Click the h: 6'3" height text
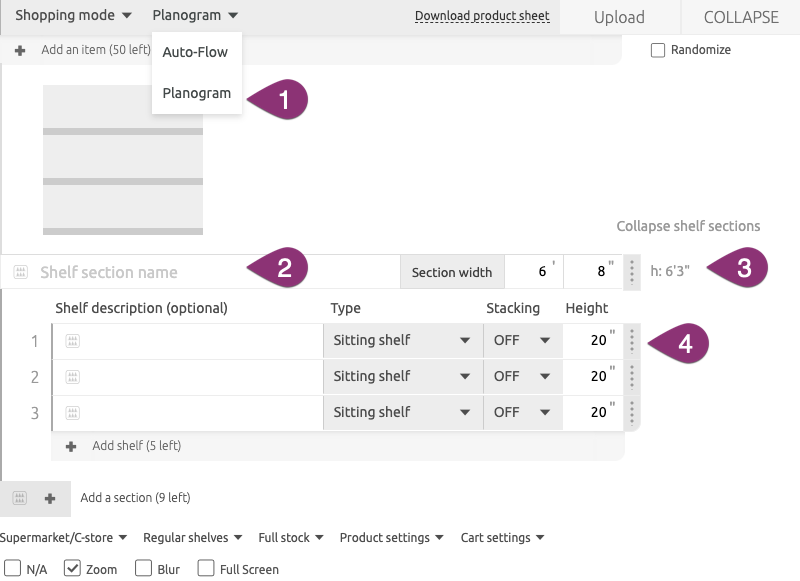800x581 pixels. click(670, 271)
